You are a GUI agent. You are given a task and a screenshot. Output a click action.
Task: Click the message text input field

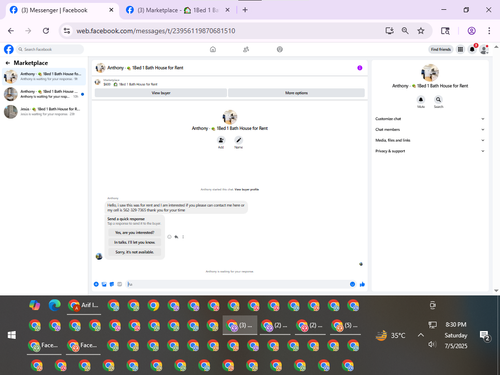[x=237, y=284]
